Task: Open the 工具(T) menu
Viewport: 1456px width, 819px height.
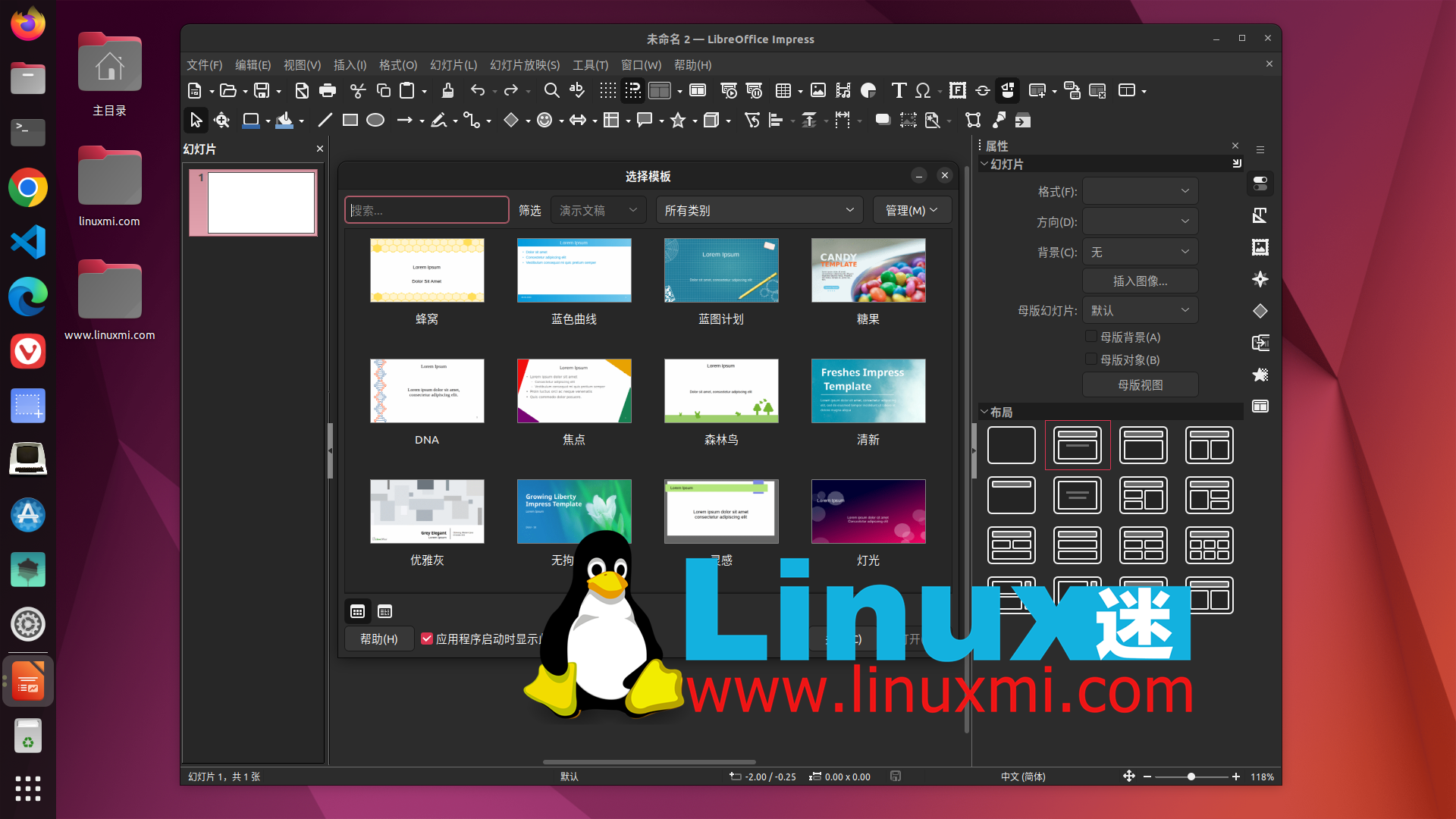Action: tap(590, 65)
